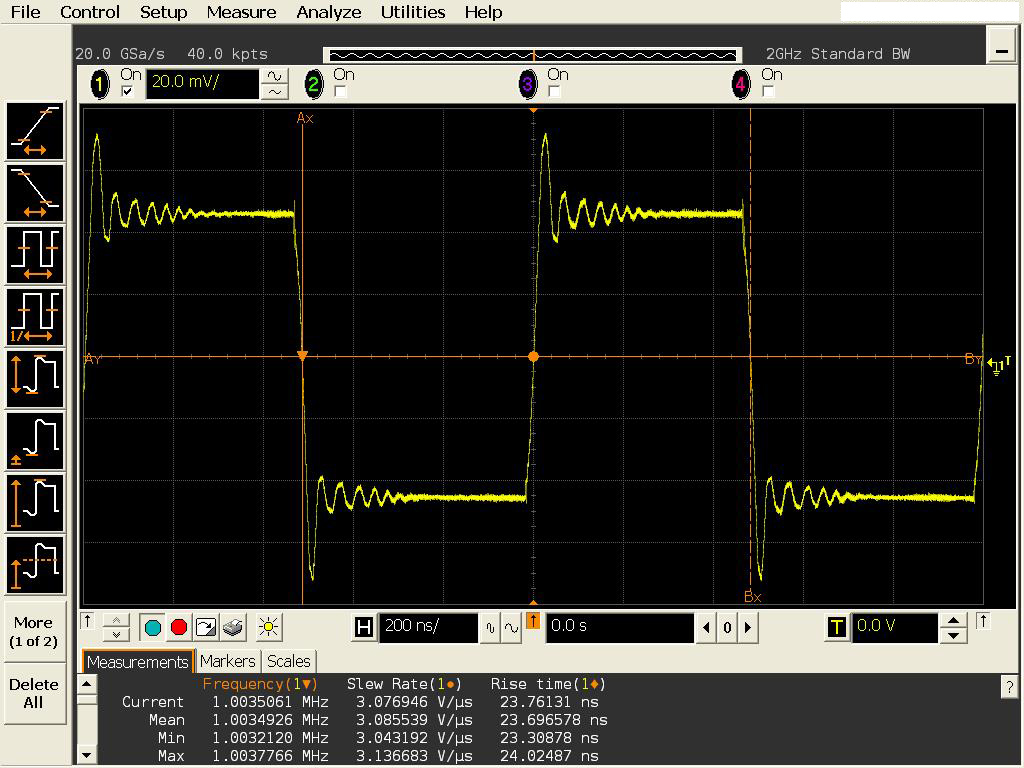Select the rise time measurement icon
The width and height of the screenshot is (1024, 768).
point(35,131)
